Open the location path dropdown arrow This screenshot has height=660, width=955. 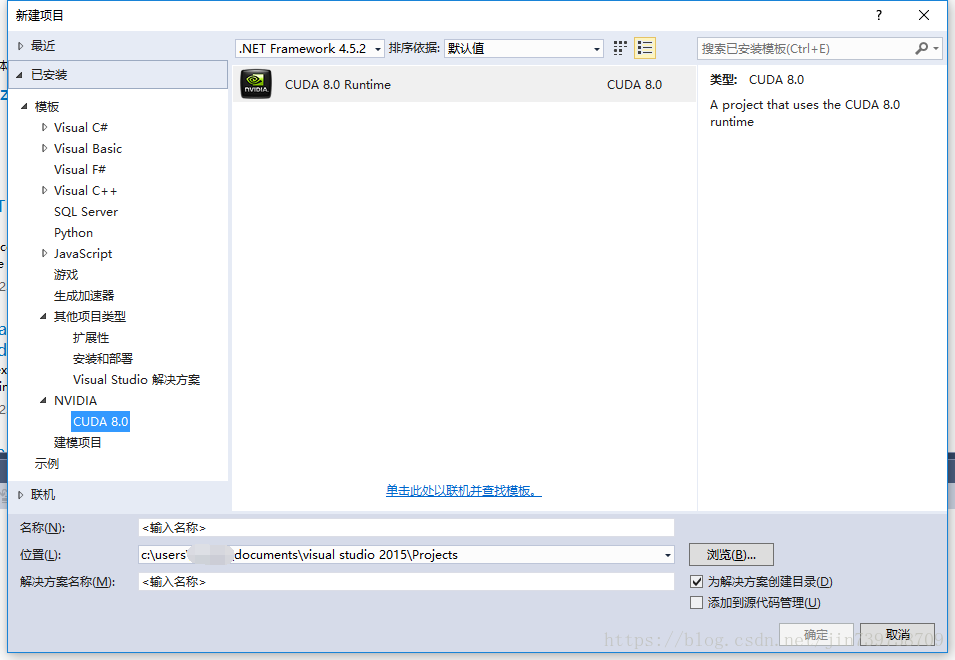coord(668,555)
